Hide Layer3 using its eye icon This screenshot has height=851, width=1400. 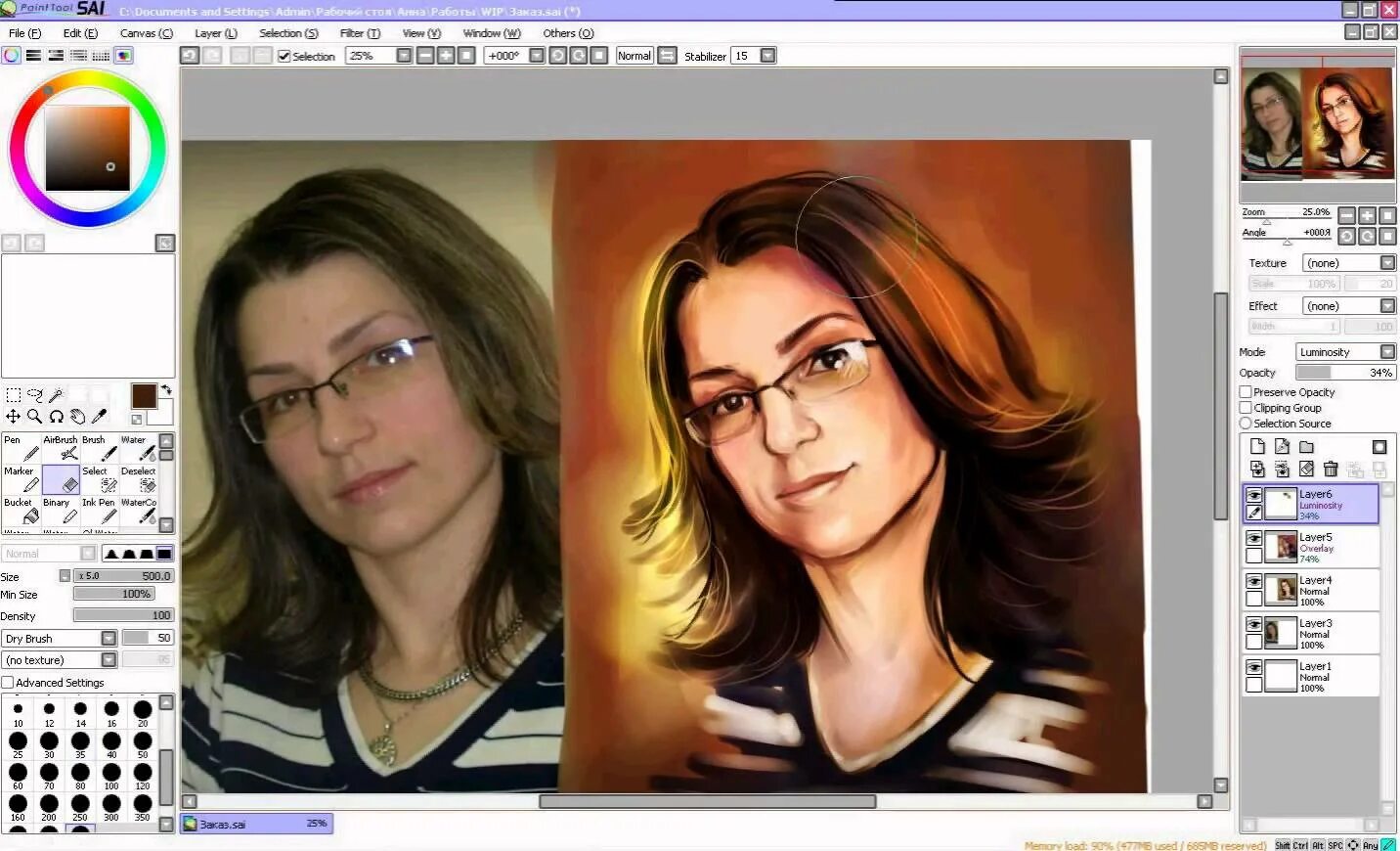1253,624
